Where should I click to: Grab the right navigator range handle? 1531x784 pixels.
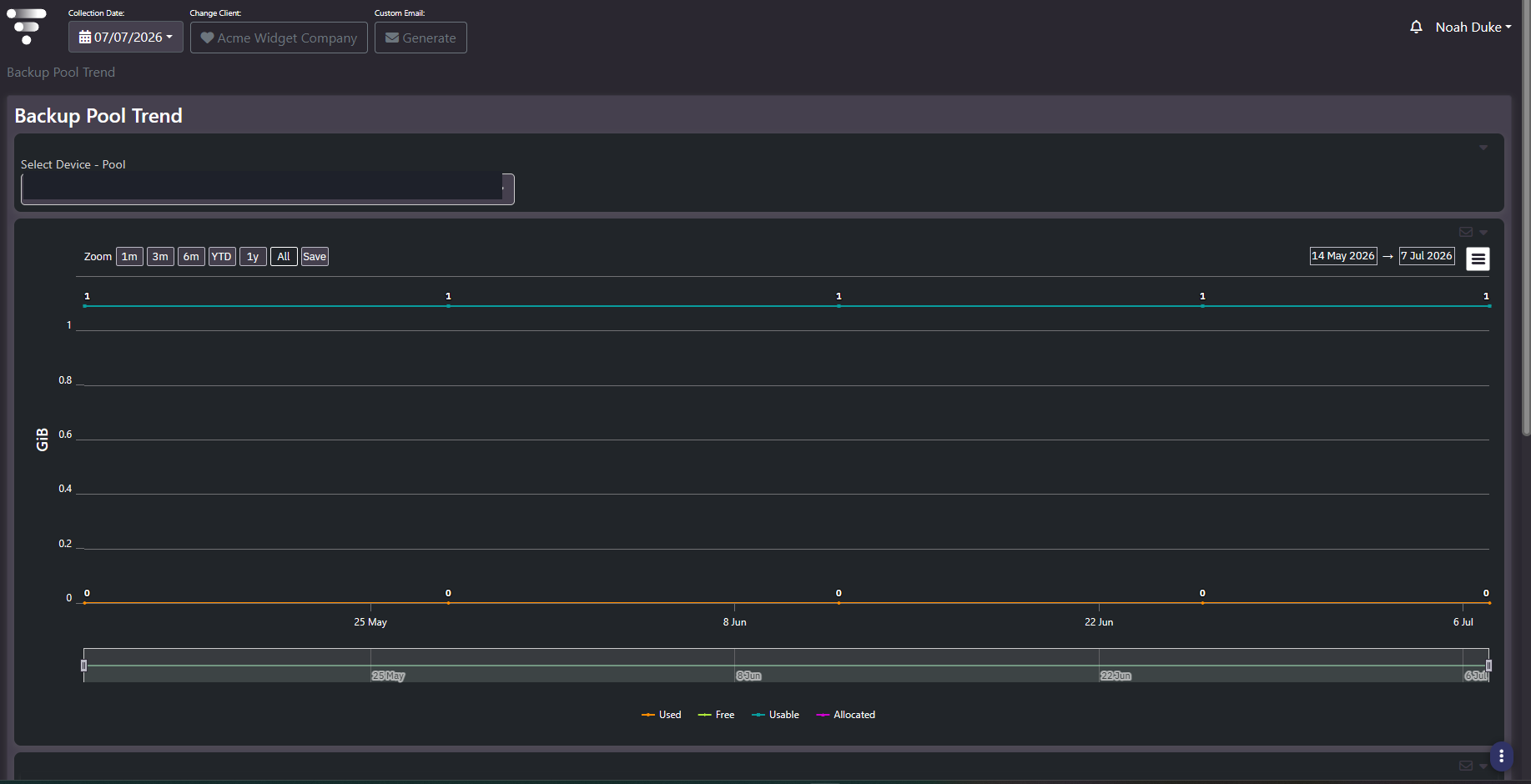1488,666
